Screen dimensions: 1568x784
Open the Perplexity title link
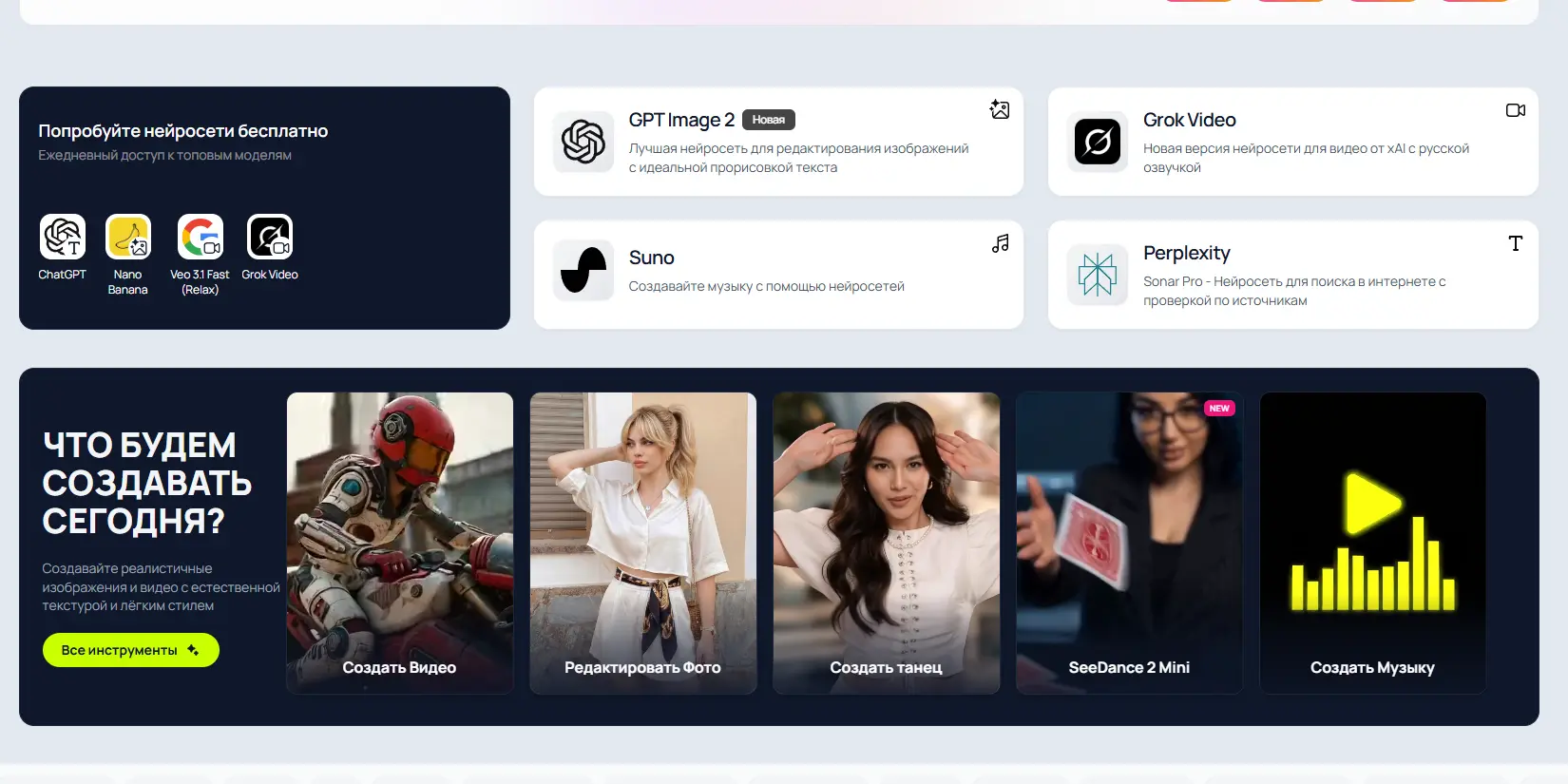pos(1186,253)
